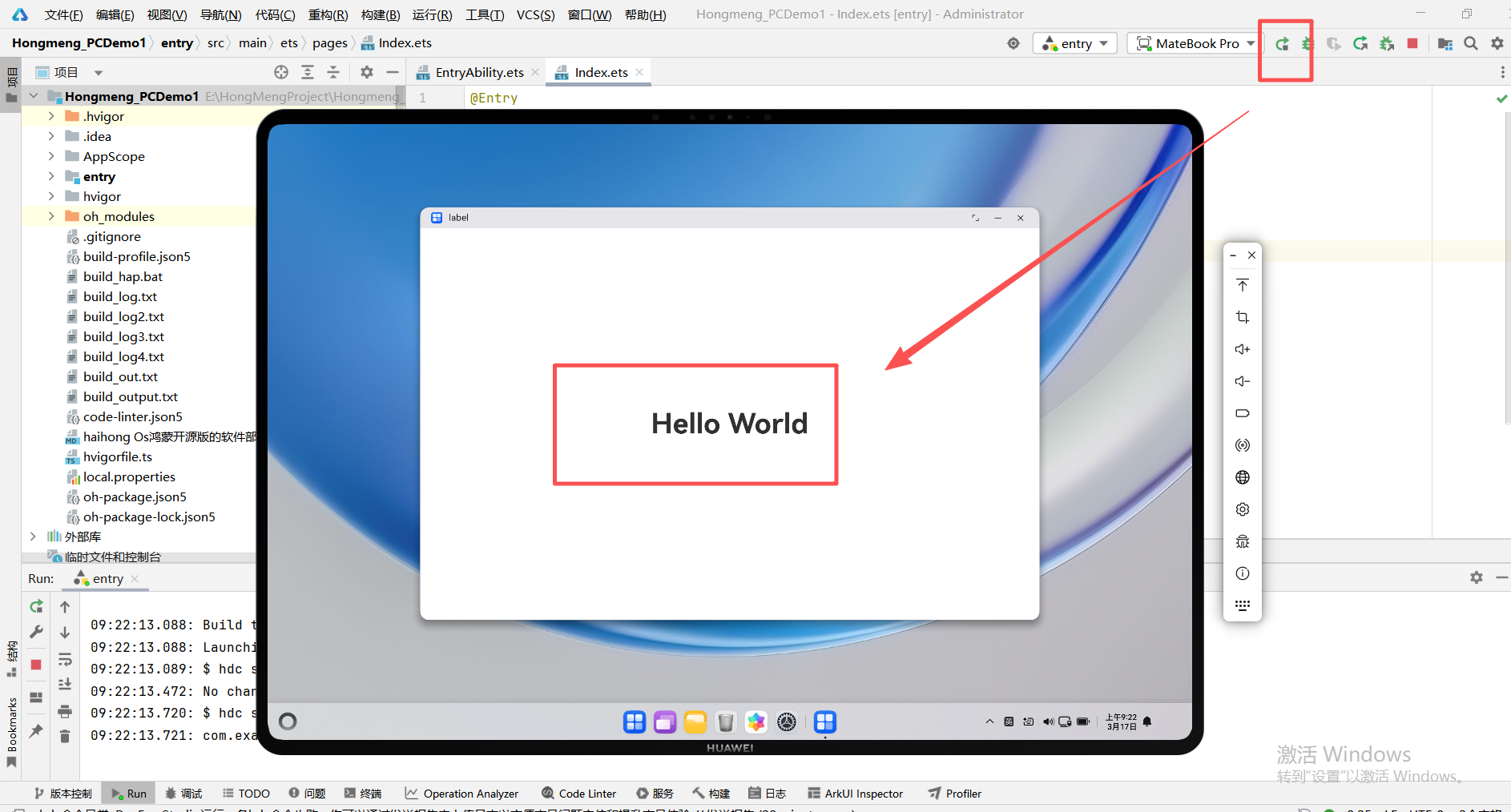Open the emulator settings gear
Screen dimensions: 1511x812
pyautogui.click(x=1243, y=509)
